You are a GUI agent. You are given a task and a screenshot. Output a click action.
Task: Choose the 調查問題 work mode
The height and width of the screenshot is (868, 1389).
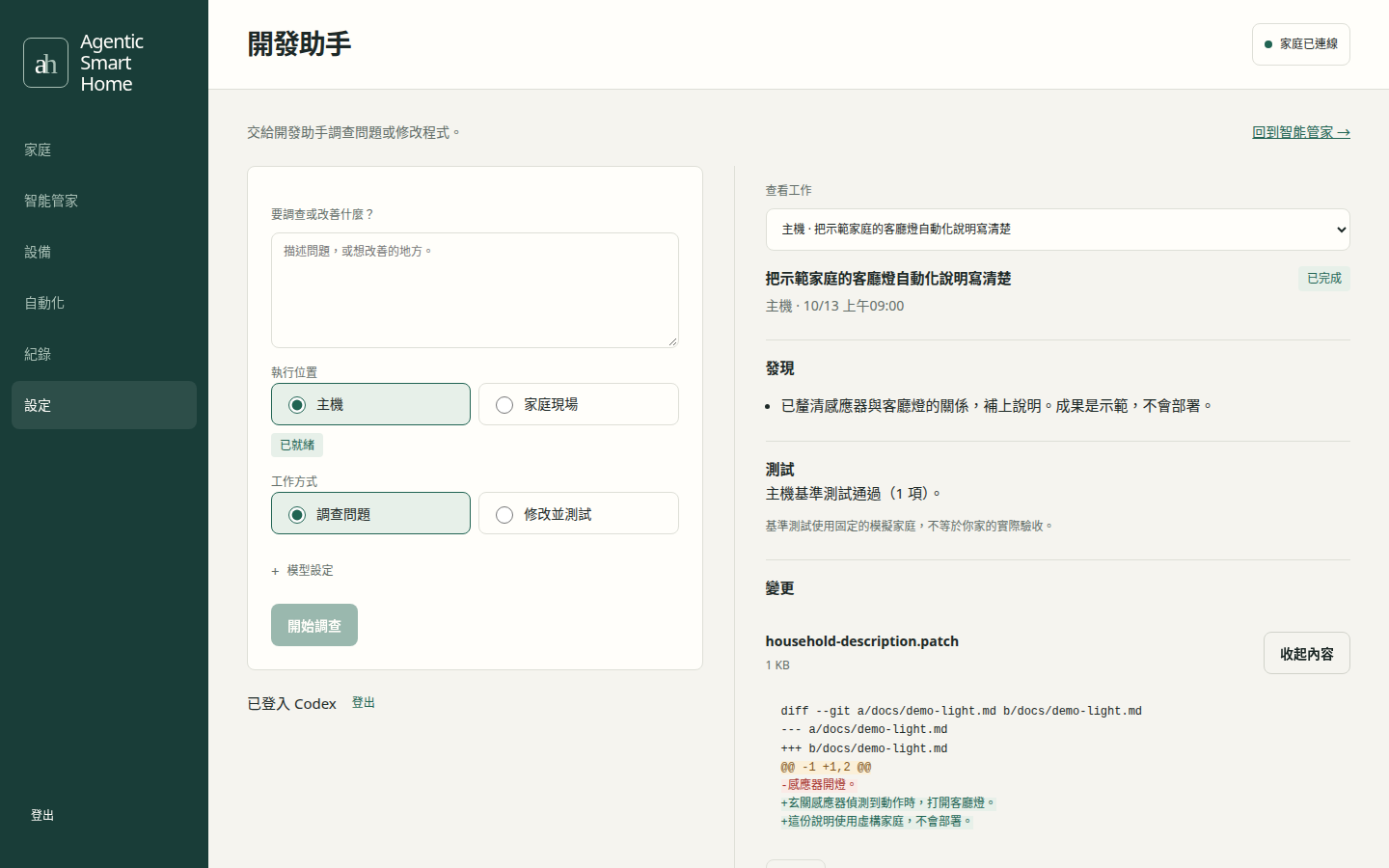click(x=370, y=513)
